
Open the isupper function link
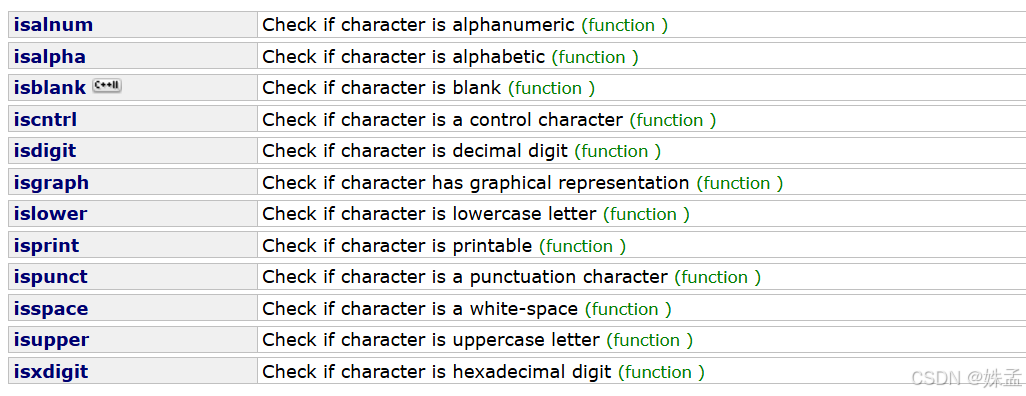tap(51, 340)
